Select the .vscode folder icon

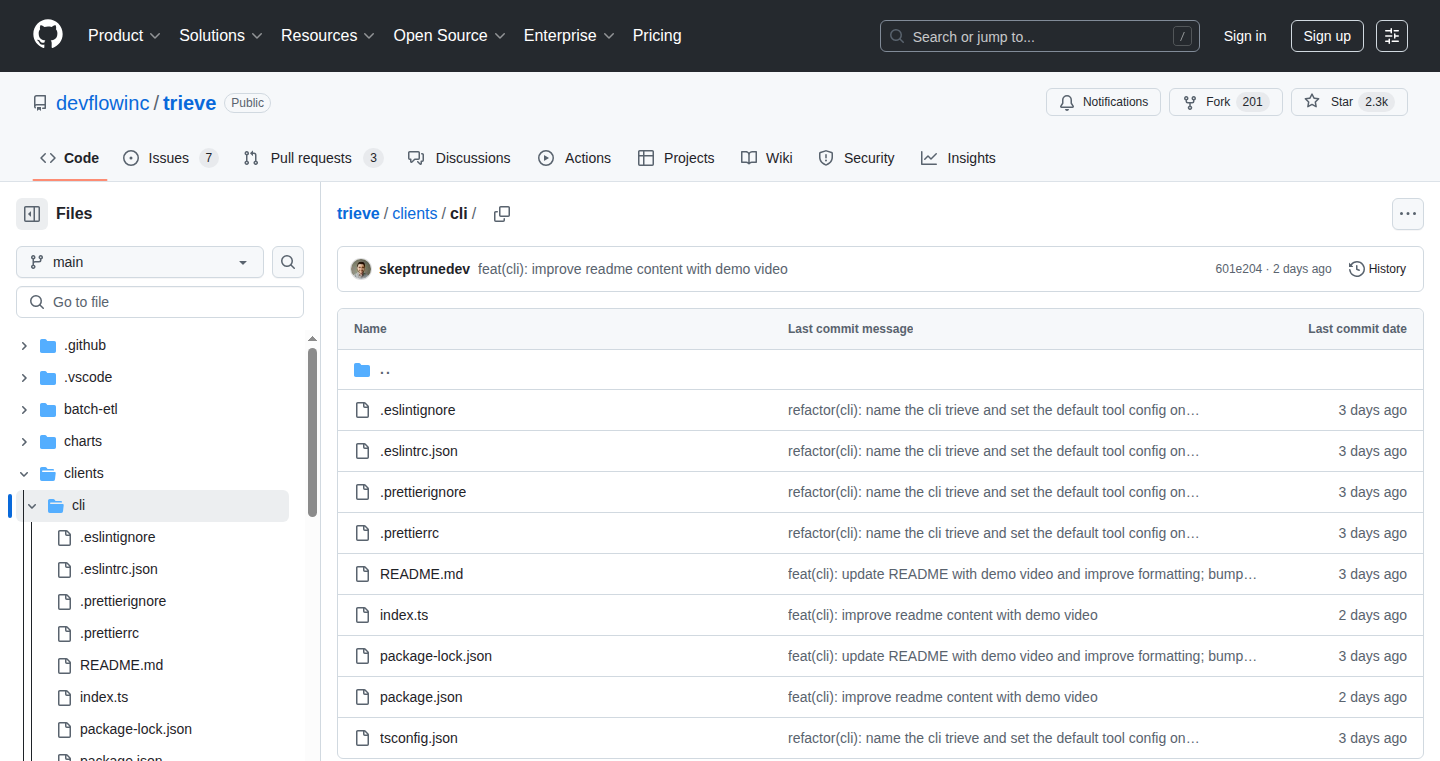(x=48, y=377)
